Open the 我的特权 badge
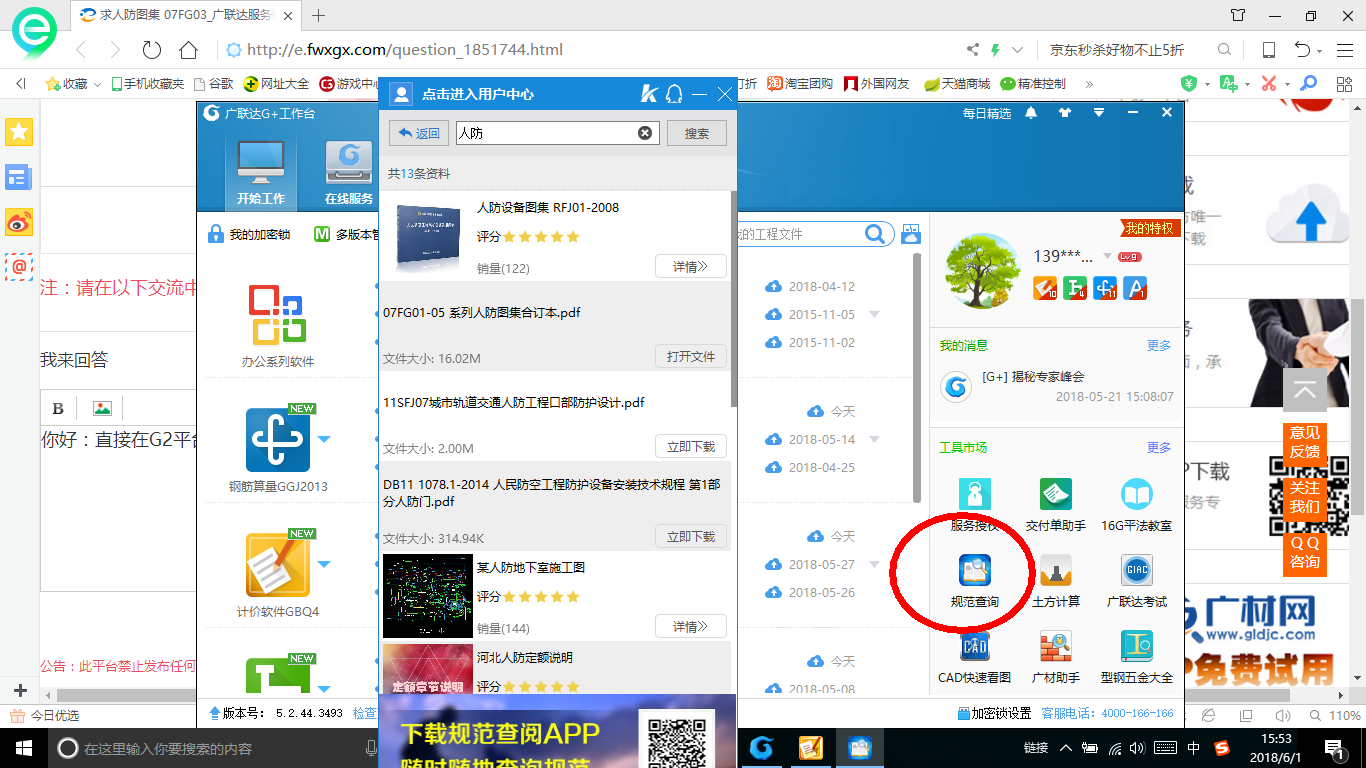1366x768 pixels. coord(1151,229)
